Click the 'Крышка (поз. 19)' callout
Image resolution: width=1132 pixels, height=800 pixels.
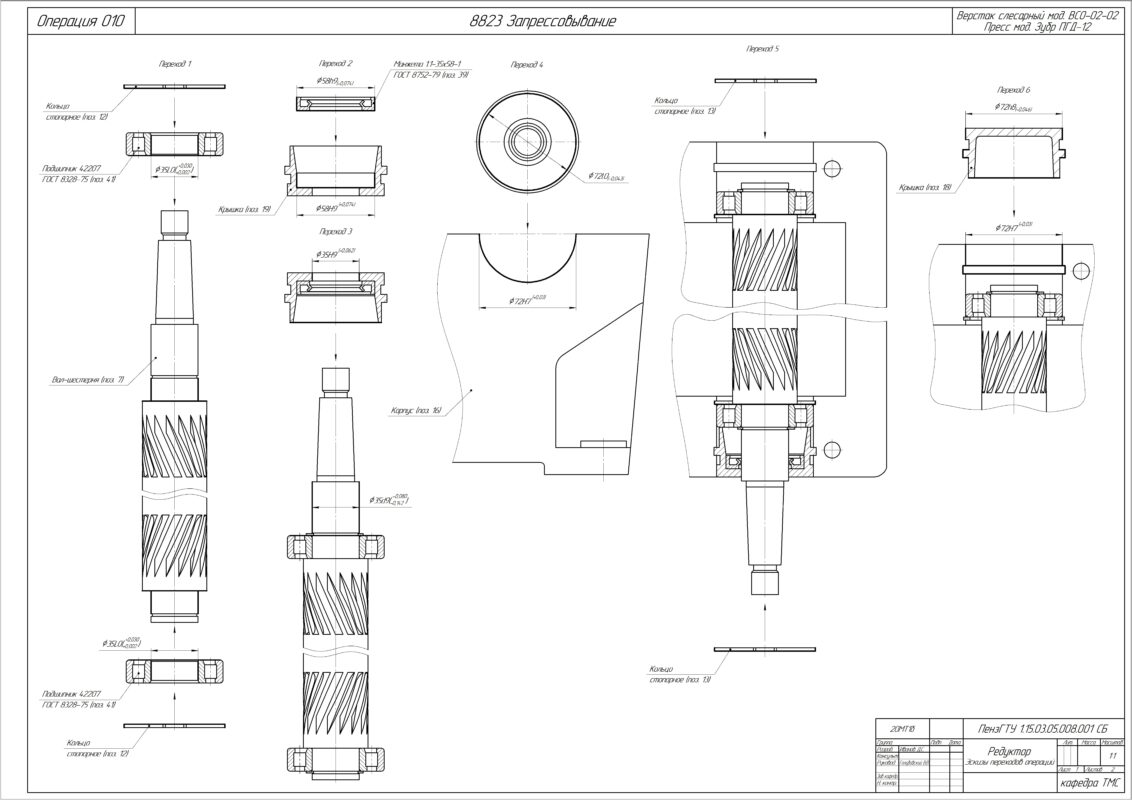coord(245,210)
